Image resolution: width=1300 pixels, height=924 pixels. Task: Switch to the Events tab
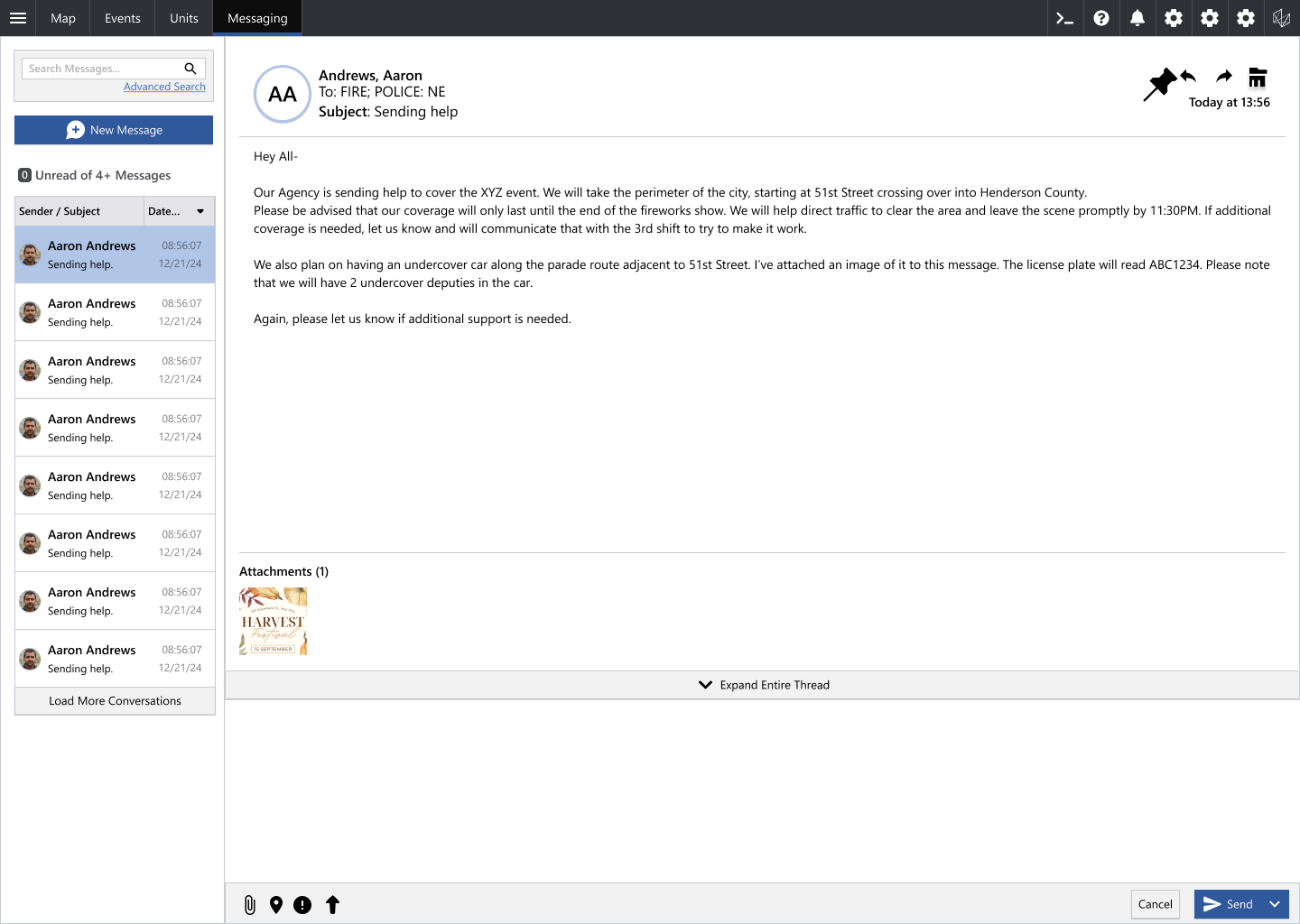tap(123, 18)
